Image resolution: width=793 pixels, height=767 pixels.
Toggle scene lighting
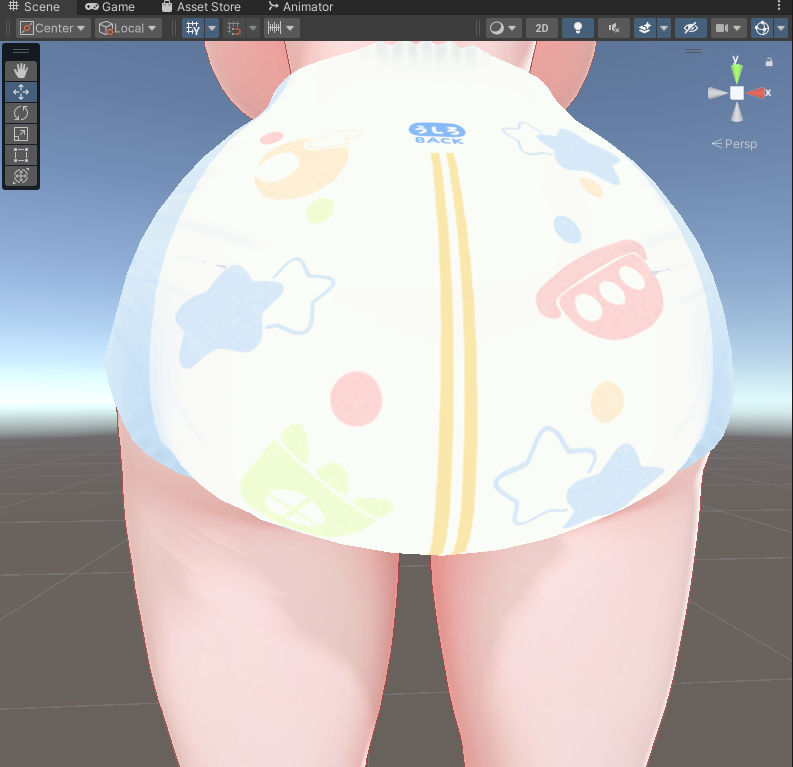[578, 28]
